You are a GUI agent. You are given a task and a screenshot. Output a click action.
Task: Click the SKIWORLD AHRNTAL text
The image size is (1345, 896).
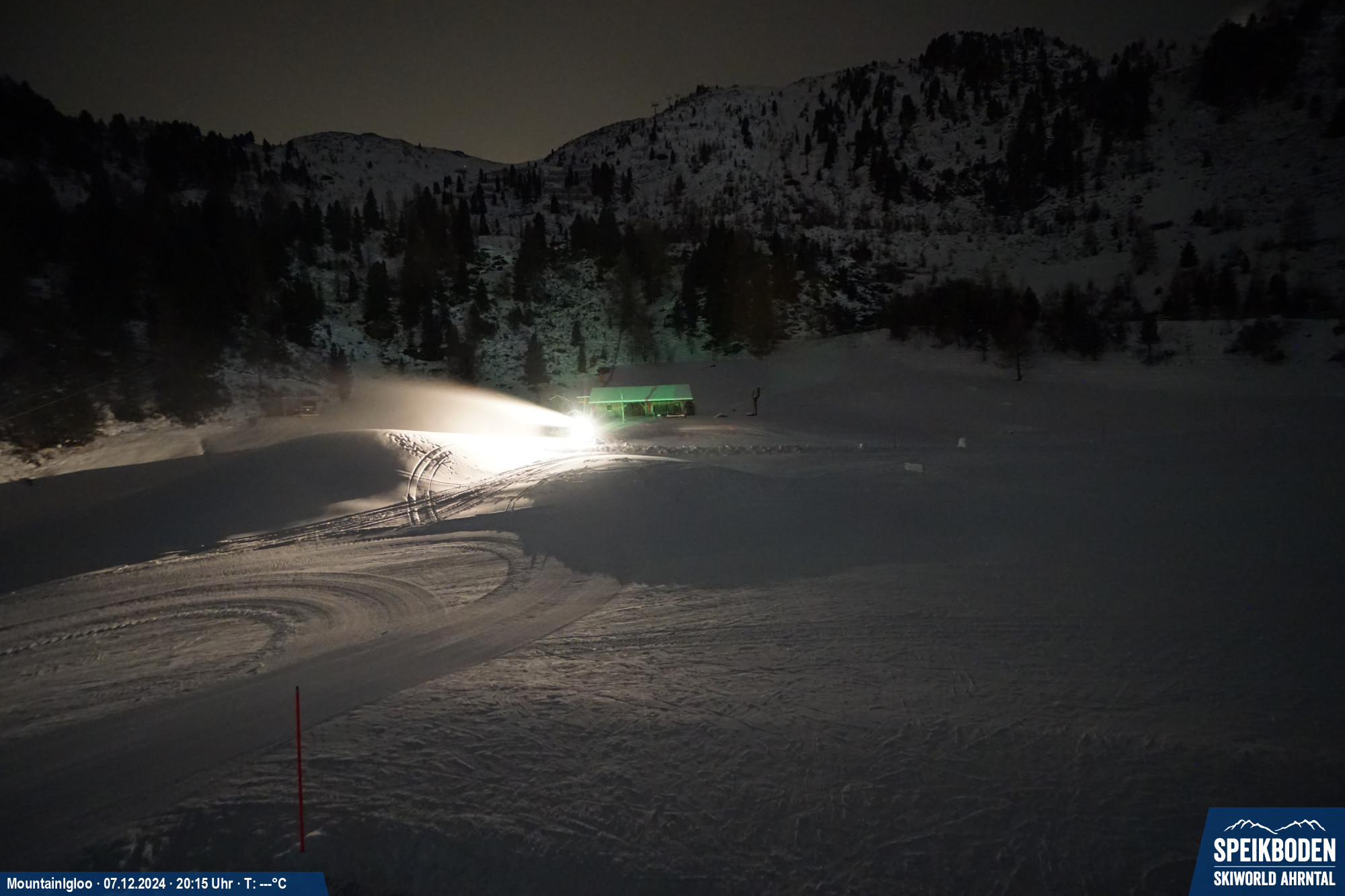(1274, 878)
